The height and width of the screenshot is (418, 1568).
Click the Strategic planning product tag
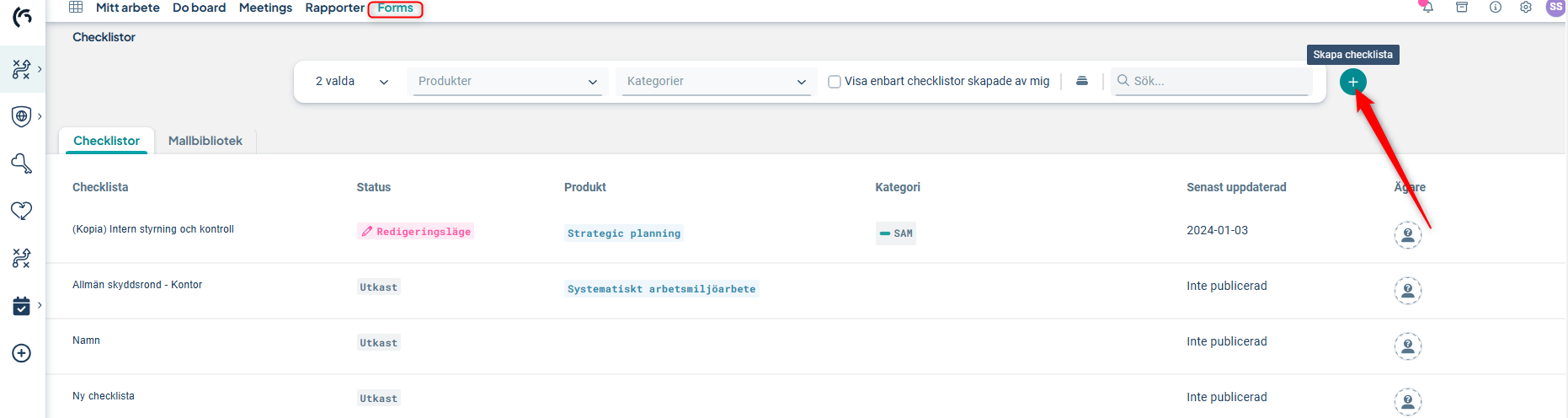pos(623,233)
